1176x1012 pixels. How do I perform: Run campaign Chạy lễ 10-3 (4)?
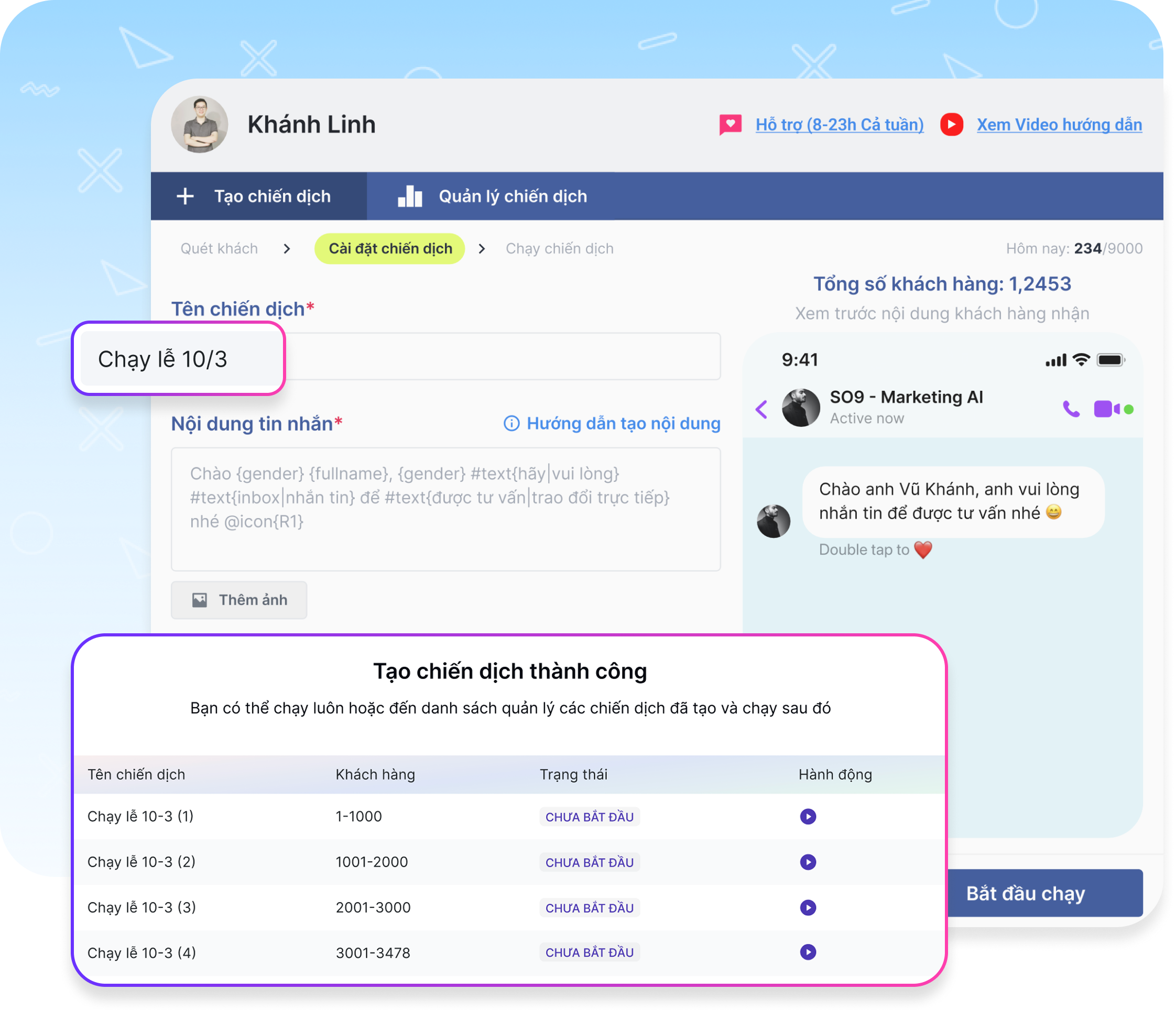coord(808,952)
